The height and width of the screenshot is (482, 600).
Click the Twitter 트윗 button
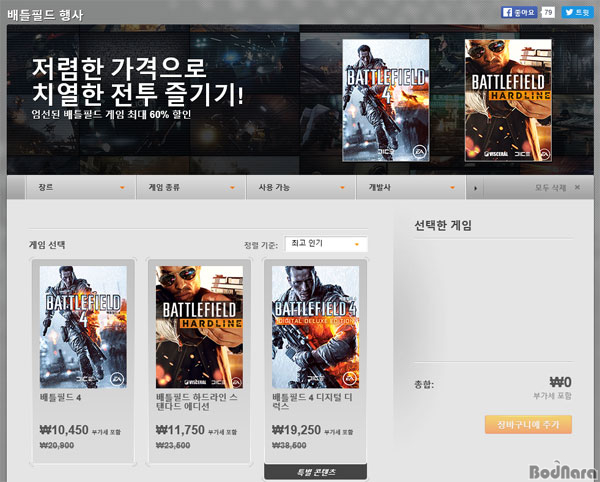[577, 12]
